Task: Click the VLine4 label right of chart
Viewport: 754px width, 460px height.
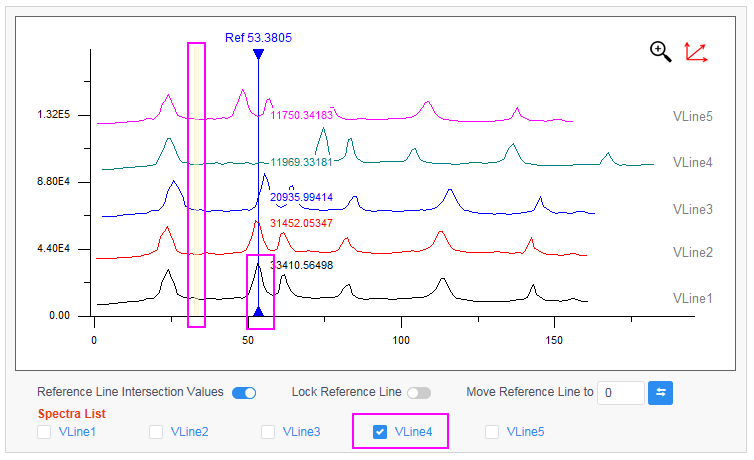Action: [692, 162]
